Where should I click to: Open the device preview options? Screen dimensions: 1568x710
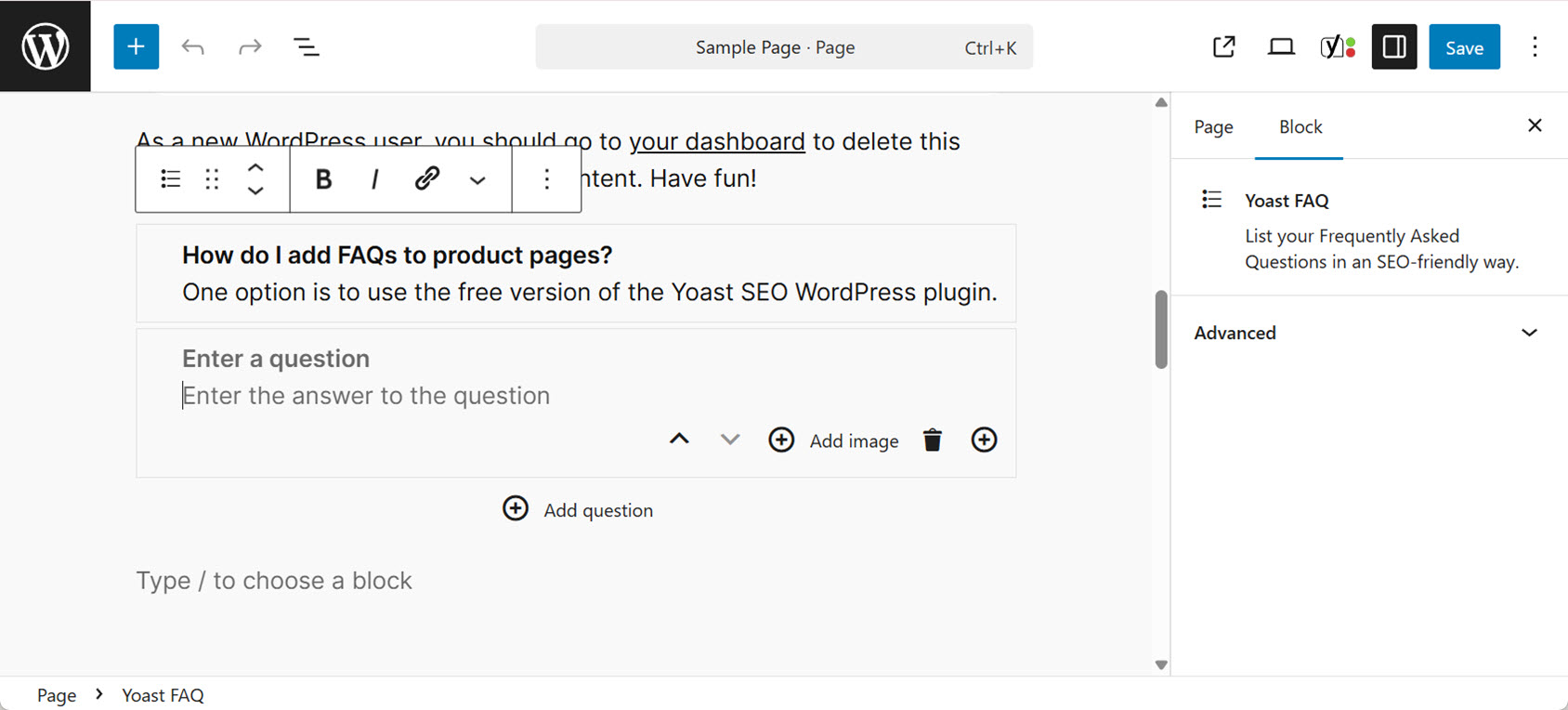1281,46
